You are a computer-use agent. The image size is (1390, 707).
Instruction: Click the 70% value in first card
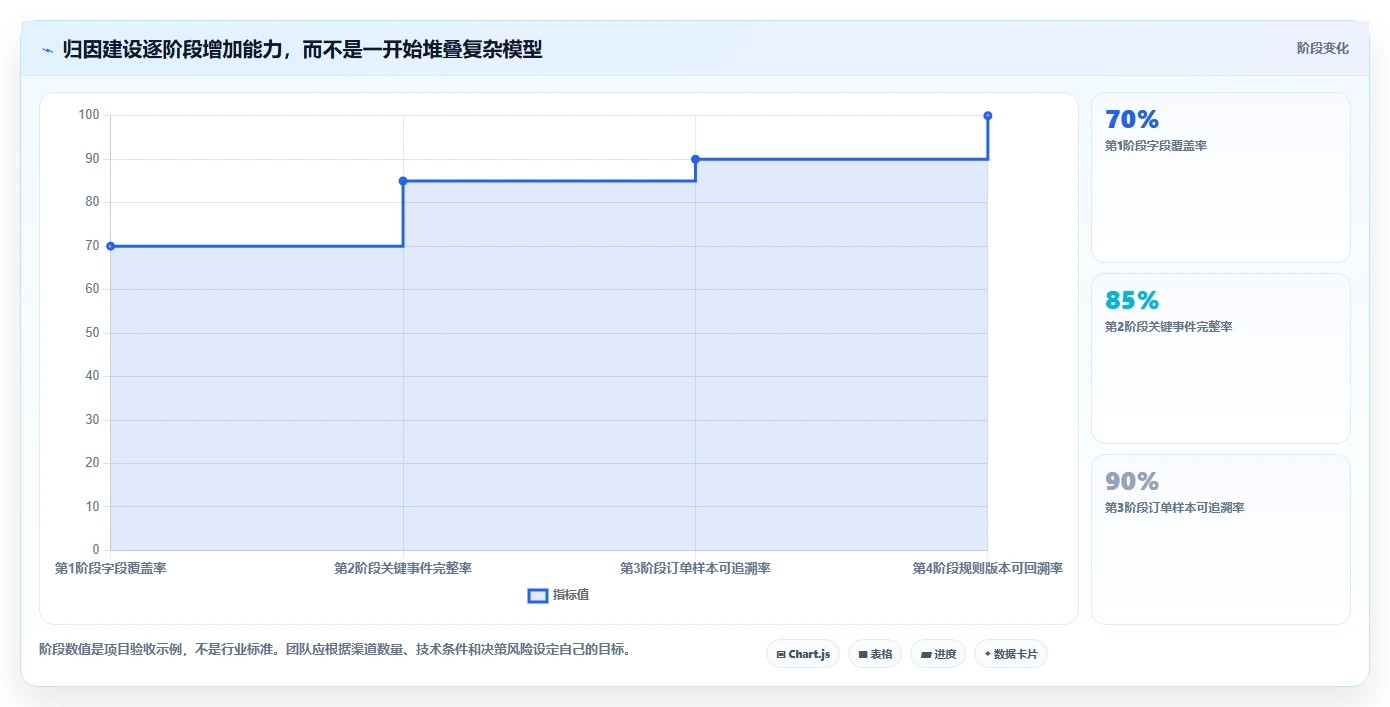1132,119
